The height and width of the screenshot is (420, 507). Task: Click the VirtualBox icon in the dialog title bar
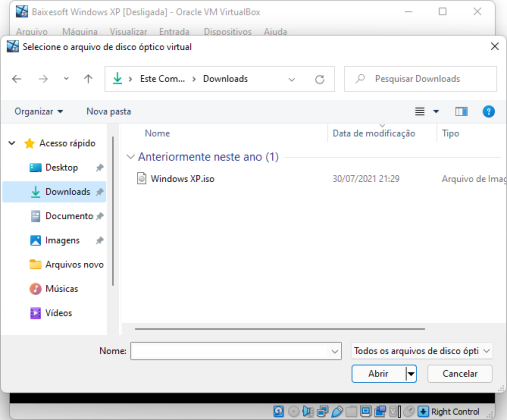click(13, 46)
